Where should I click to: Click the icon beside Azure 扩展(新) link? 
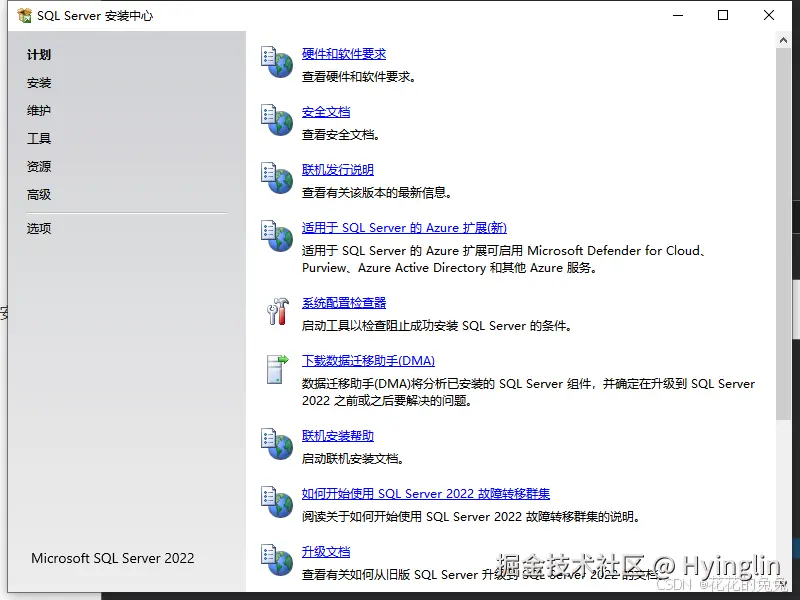coord(277,236)
